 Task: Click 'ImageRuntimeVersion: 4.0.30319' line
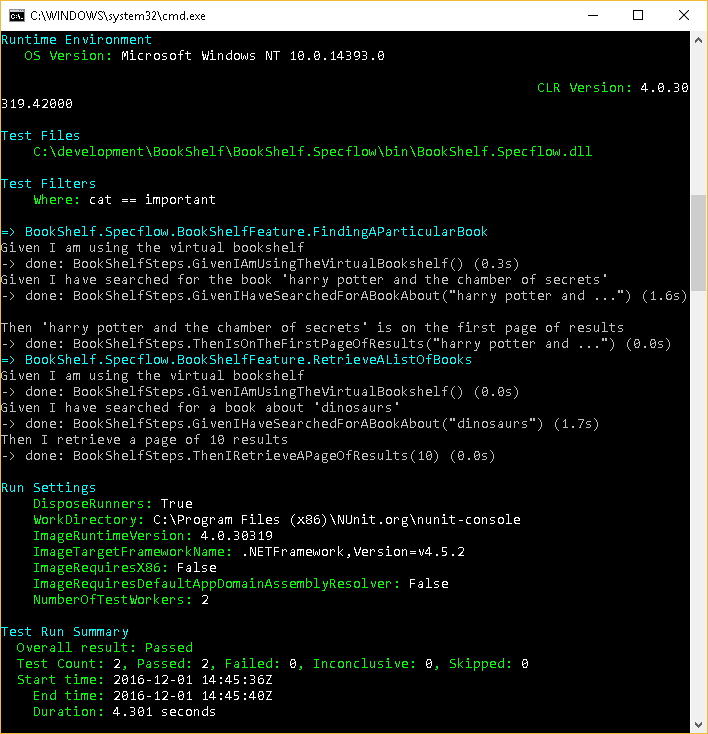(153, 536)
